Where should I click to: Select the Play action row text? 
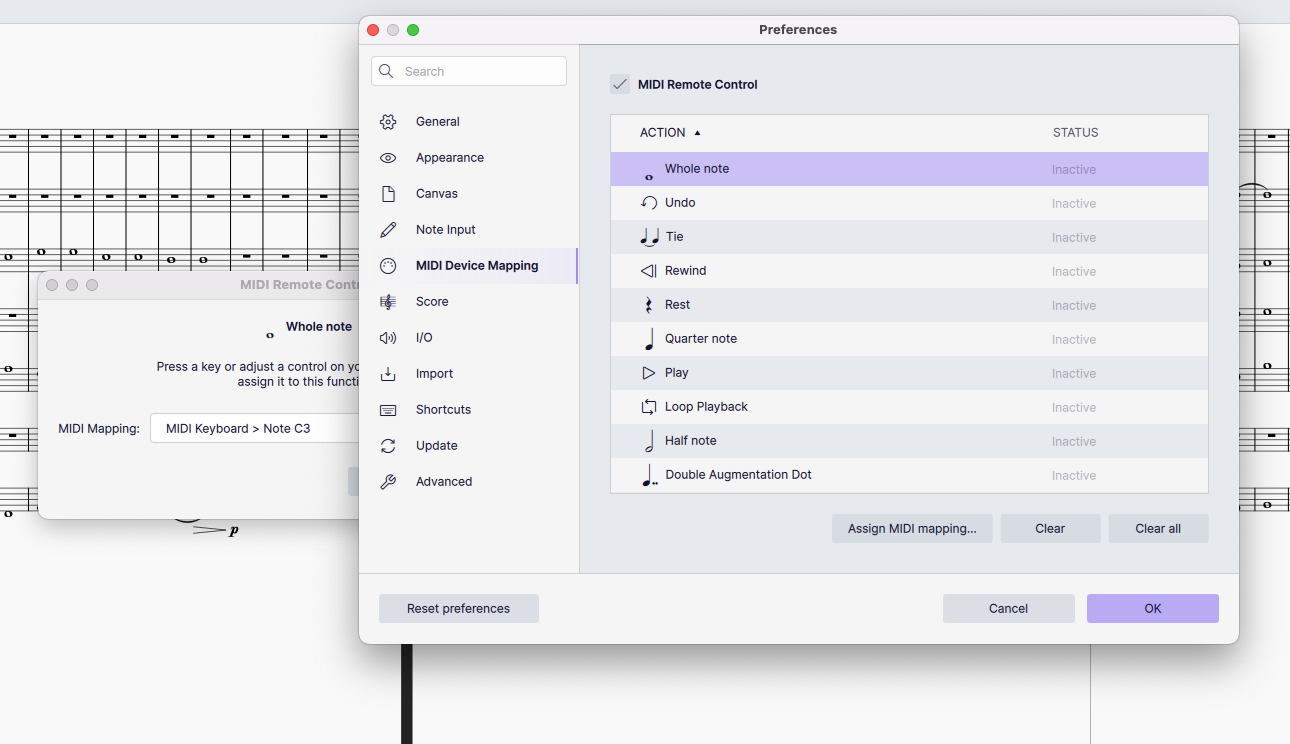pos(677,373)
